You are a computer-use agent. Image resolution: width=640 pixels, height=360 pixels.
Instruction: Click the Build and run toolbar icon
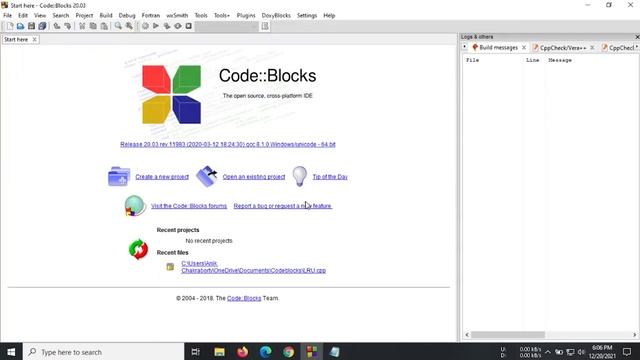click(x=167, y=26)
